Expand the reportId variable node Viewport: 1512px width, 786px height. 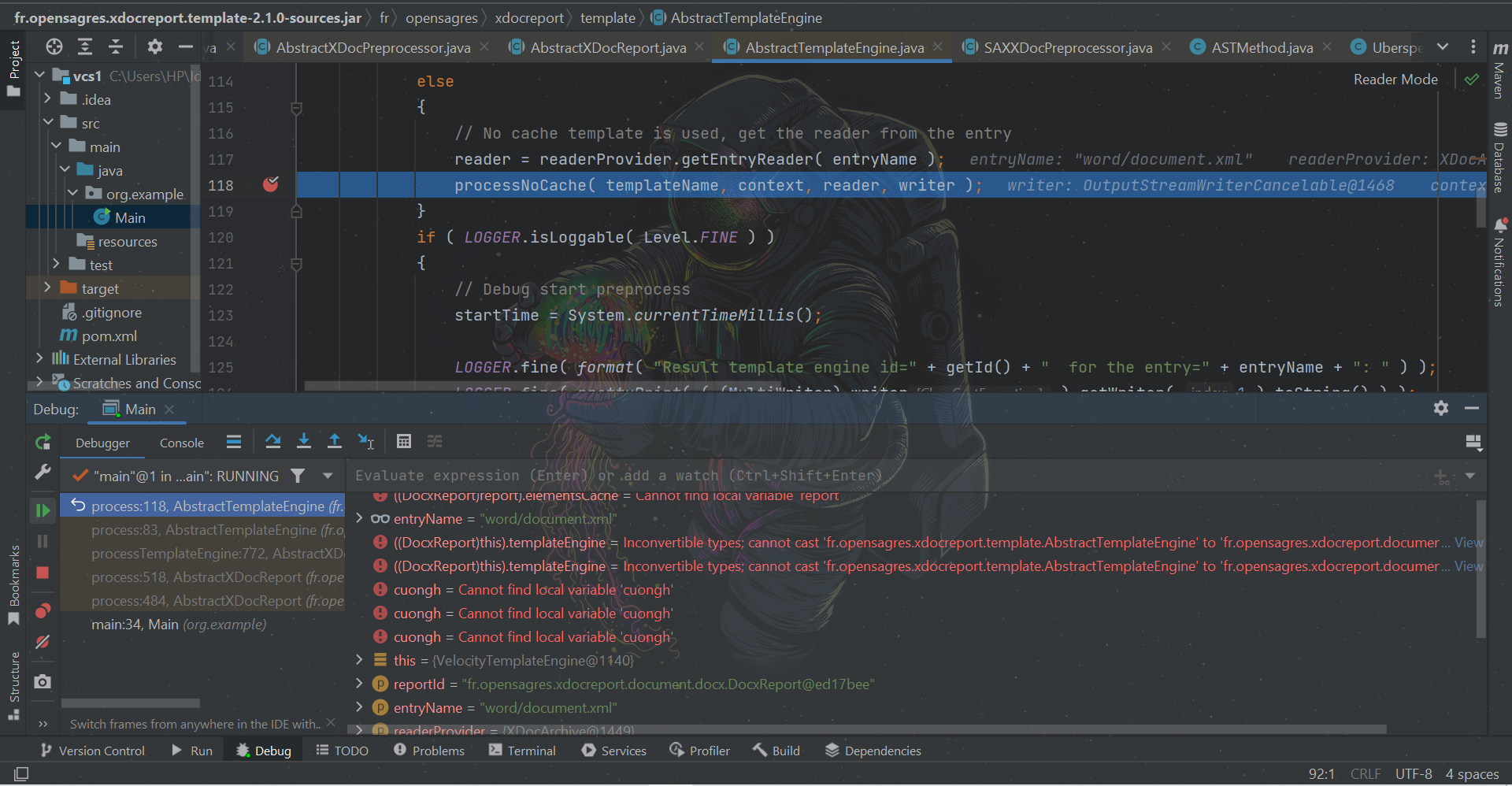(x=359, y=684)
